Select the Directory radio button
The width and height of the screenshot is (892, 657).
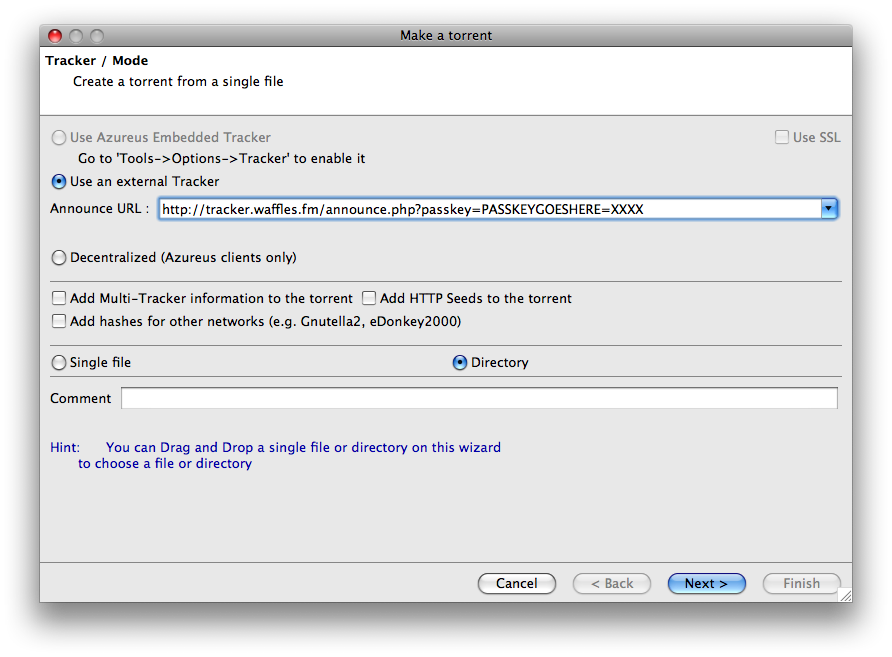pos(460,362)
